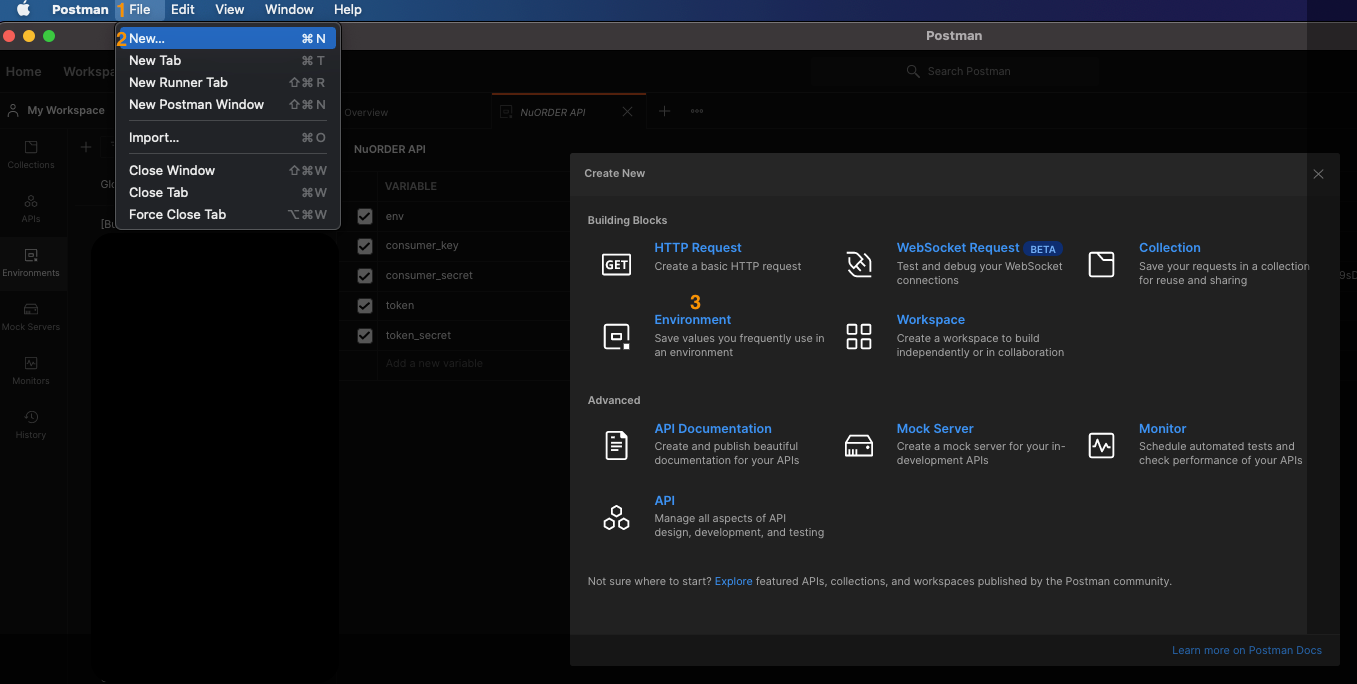Open the History sidebar section
Viewport: 1357px width, 684px height.
[x=31, y=425]
